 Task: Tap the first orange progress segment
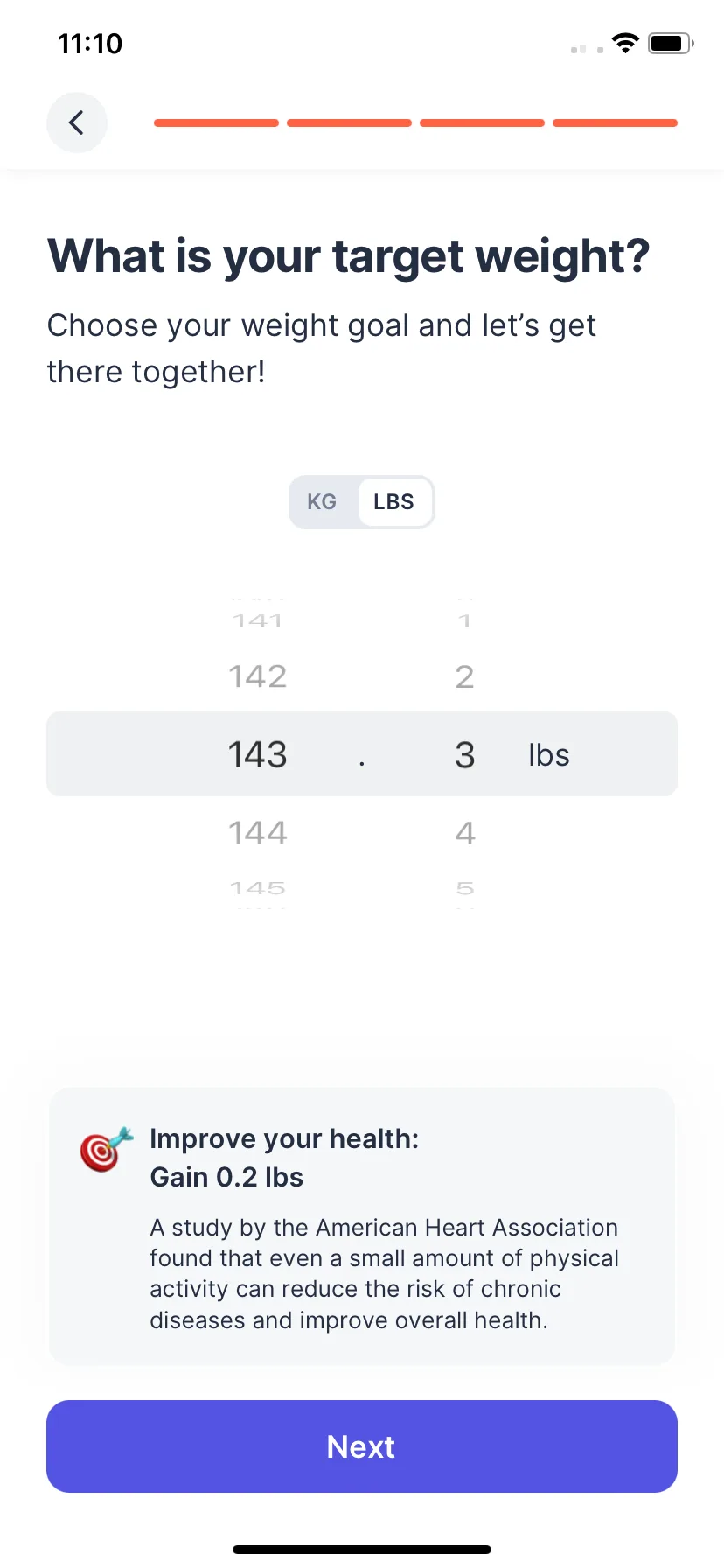point(217,122)
